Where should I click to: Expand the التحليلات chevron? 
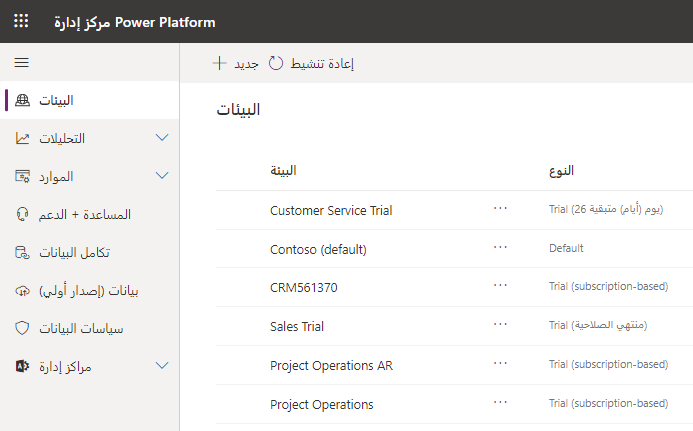[x=162, y=138]
